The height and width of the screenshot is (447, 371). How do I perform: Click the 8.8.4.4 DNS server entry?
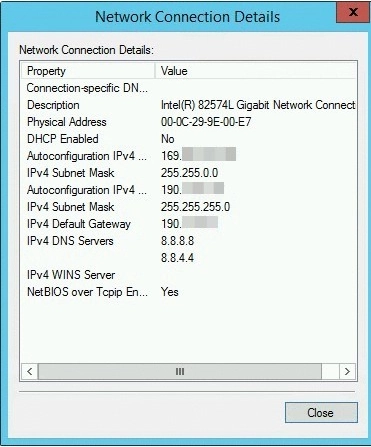pyautogui.click(x=177, y=258)
